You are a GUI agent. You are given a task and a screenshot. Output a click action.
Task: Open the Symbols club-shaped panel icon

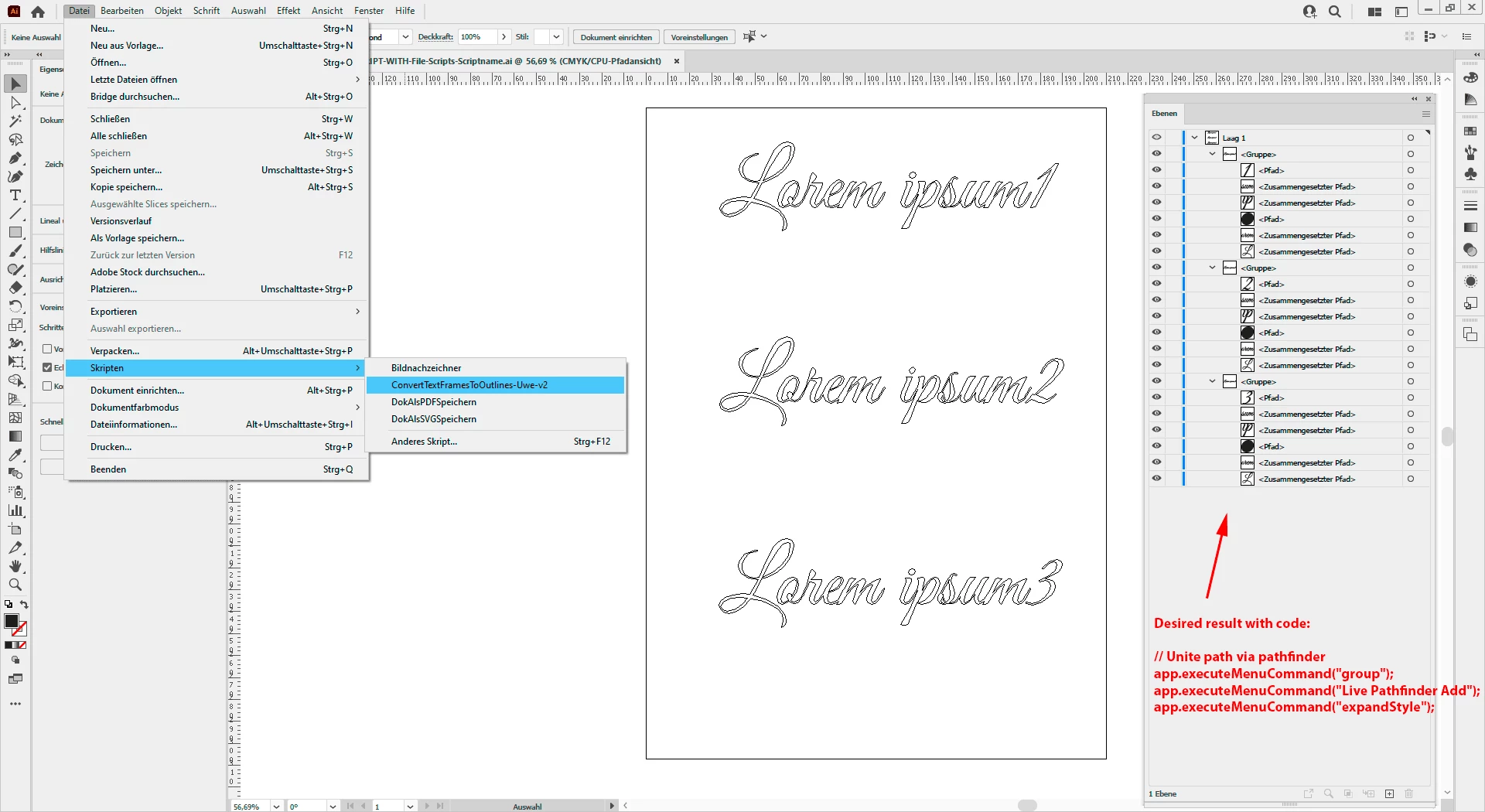click(1470, 175)
